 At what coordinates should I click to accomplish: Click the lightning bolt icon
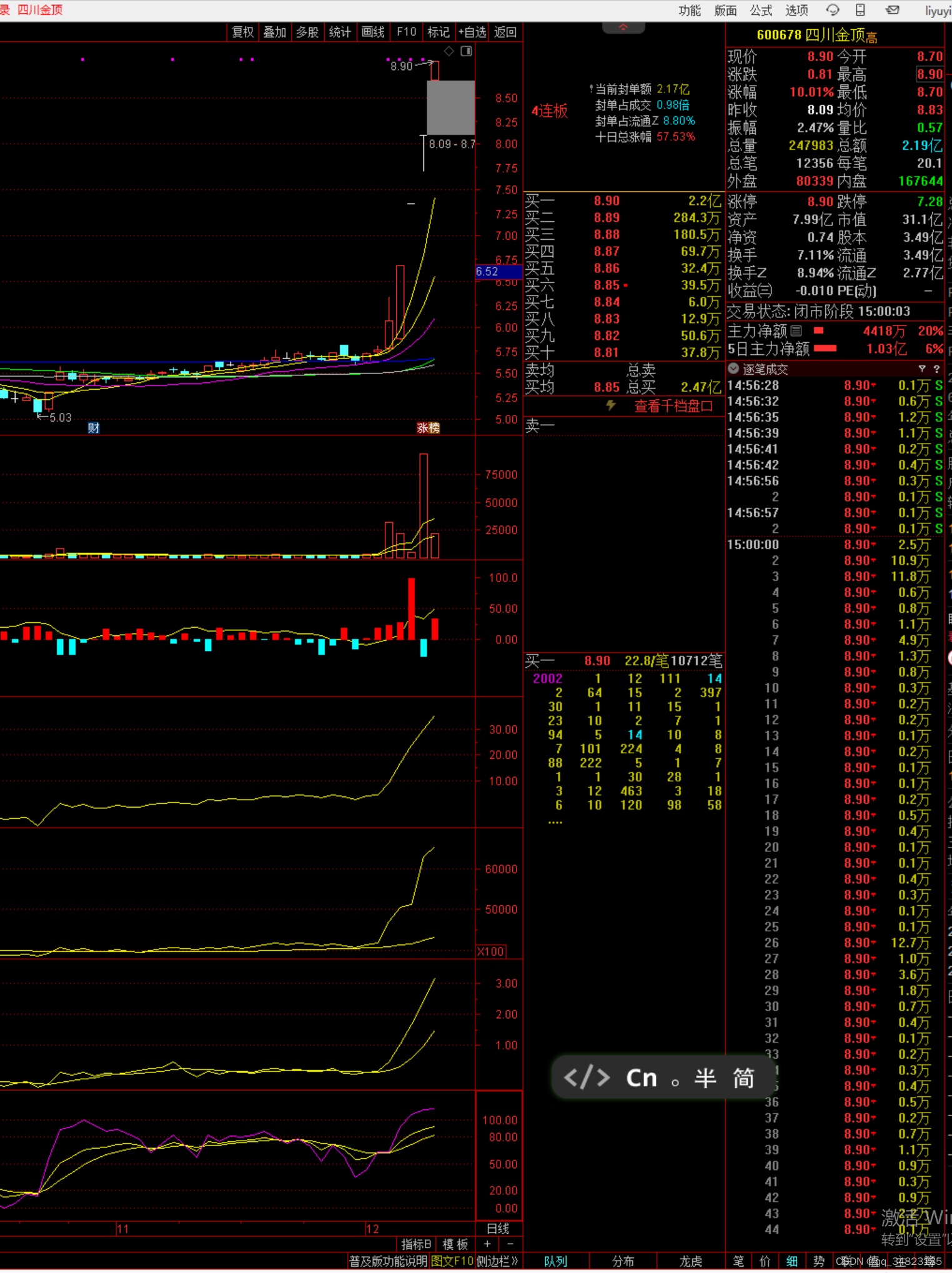pos(611,405)
